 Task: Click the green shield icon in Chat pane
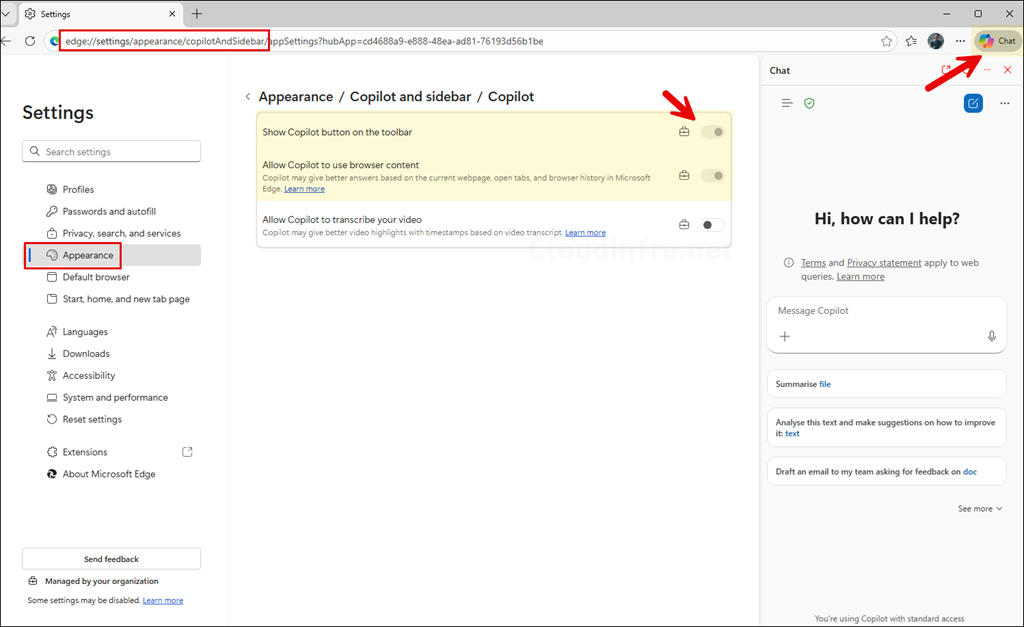coord(809,103)
